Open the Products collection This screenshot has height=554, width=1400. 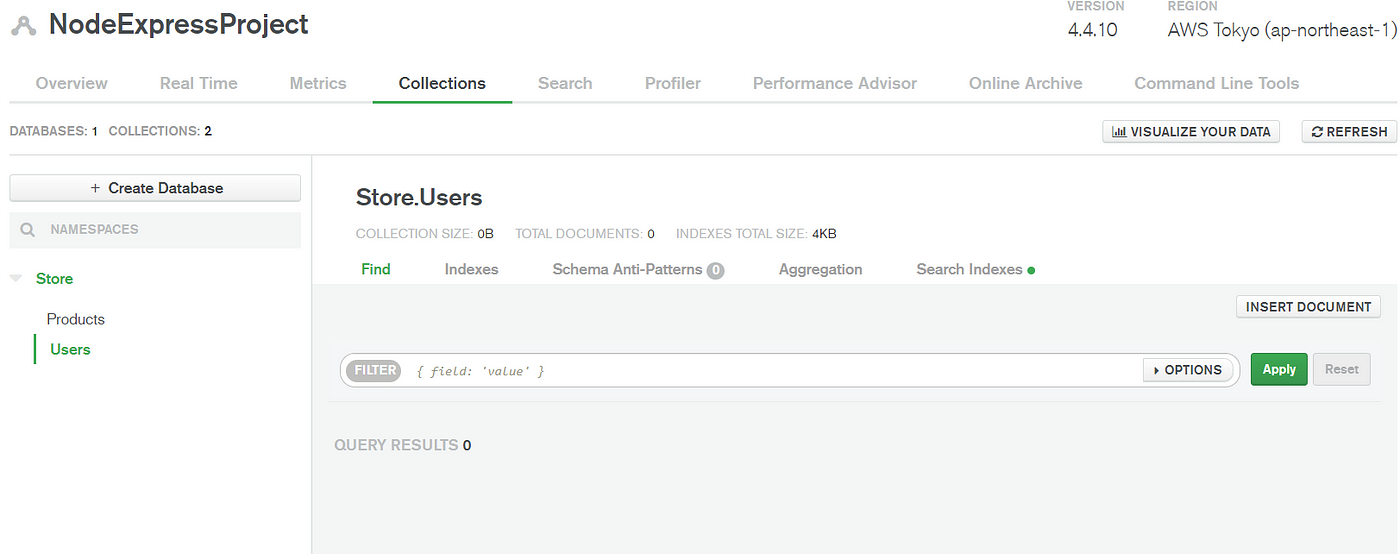[x=76, y=319]
